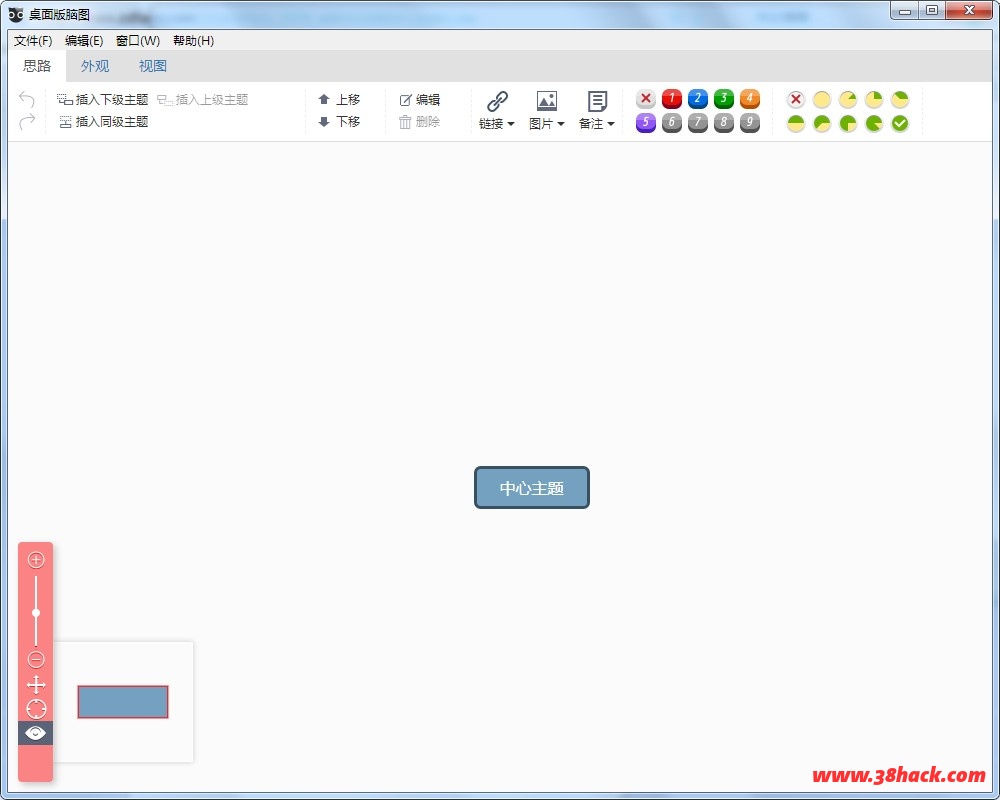The image size is (1000, 800).
Task: Open the 文件(F) menu
Action: [33, 41]
